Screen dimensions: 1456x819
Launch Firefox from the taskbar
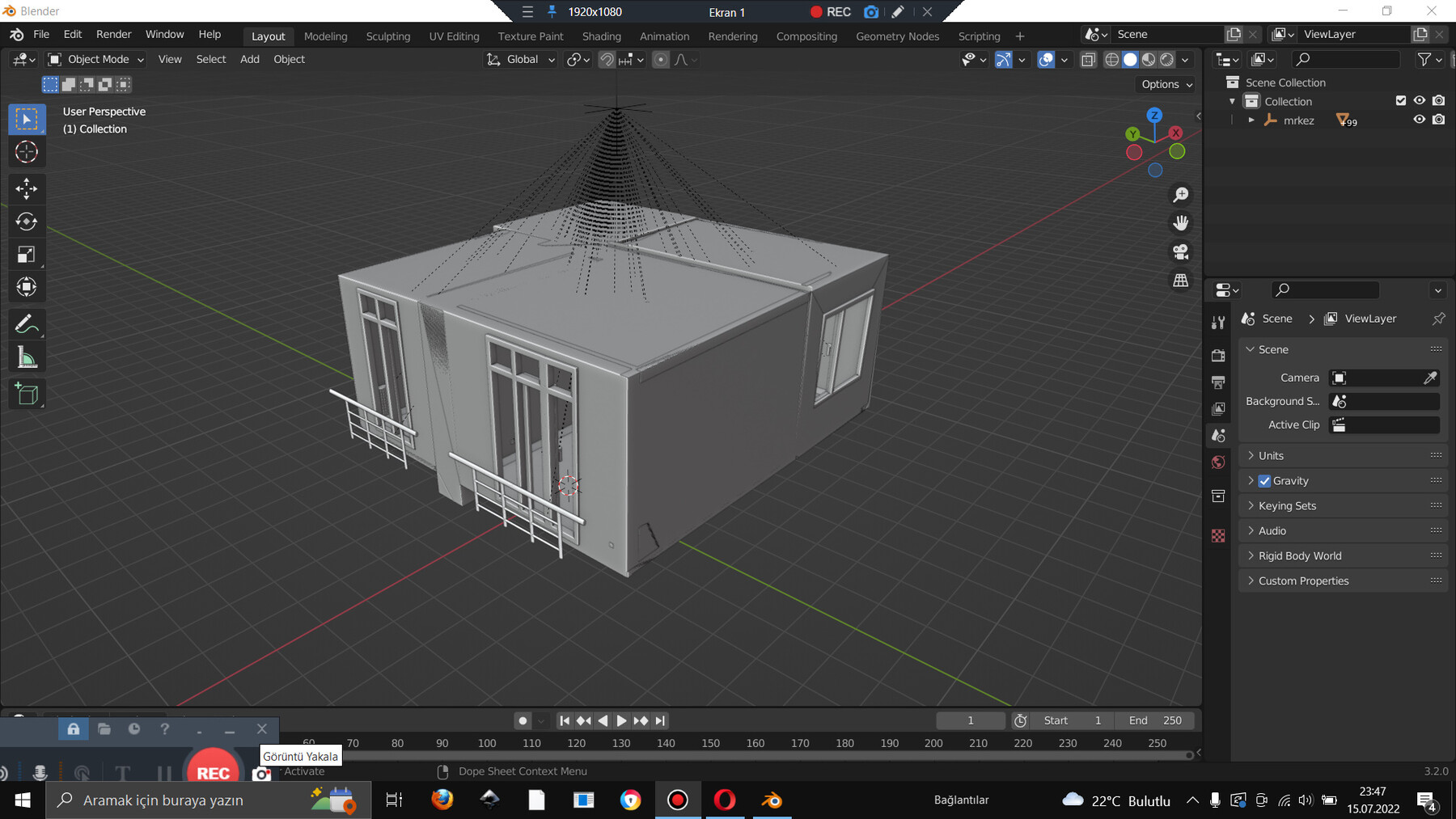pos(442,800)
